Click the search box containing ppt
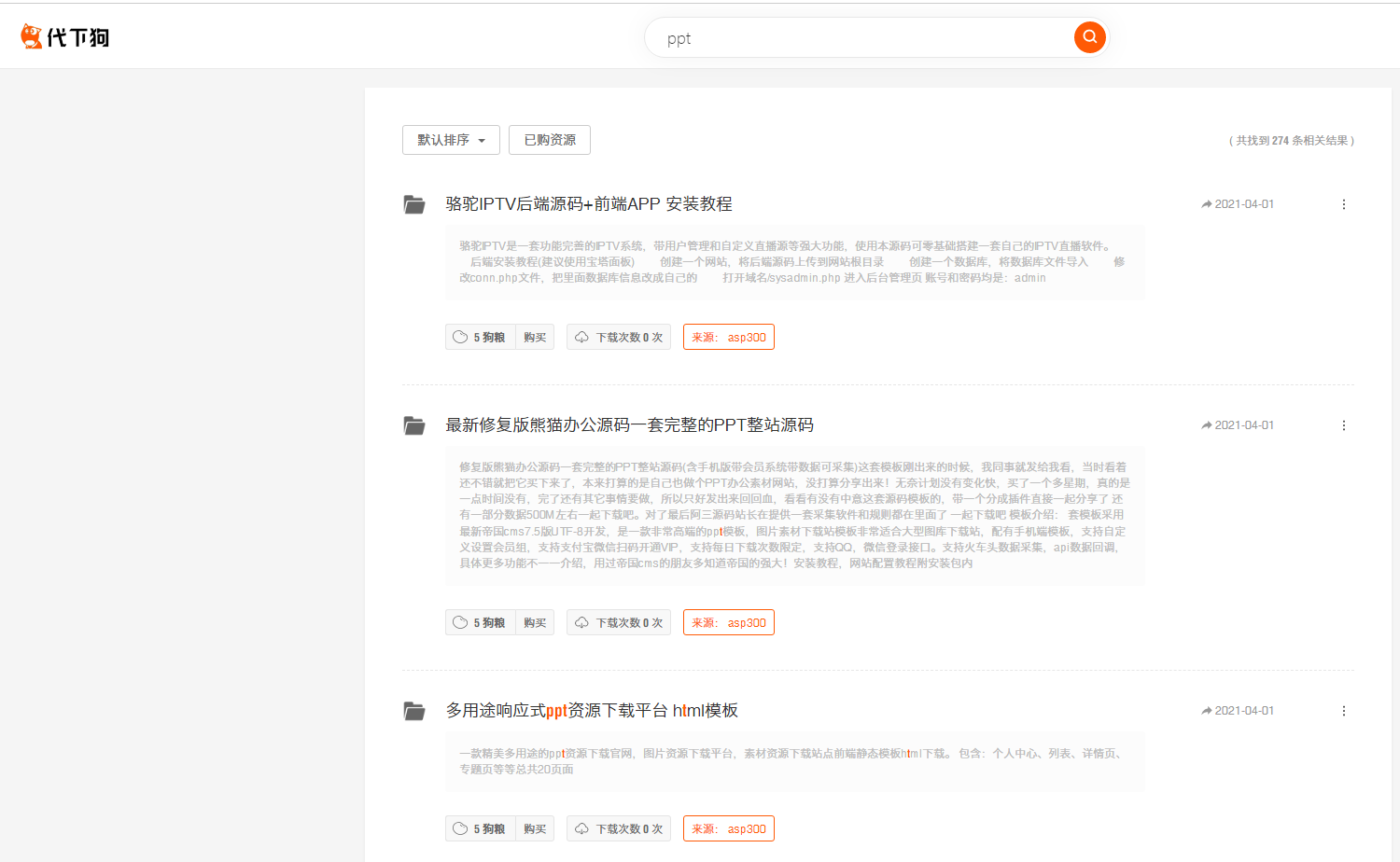Screen dimensions: 1400x862 point(859,38)
